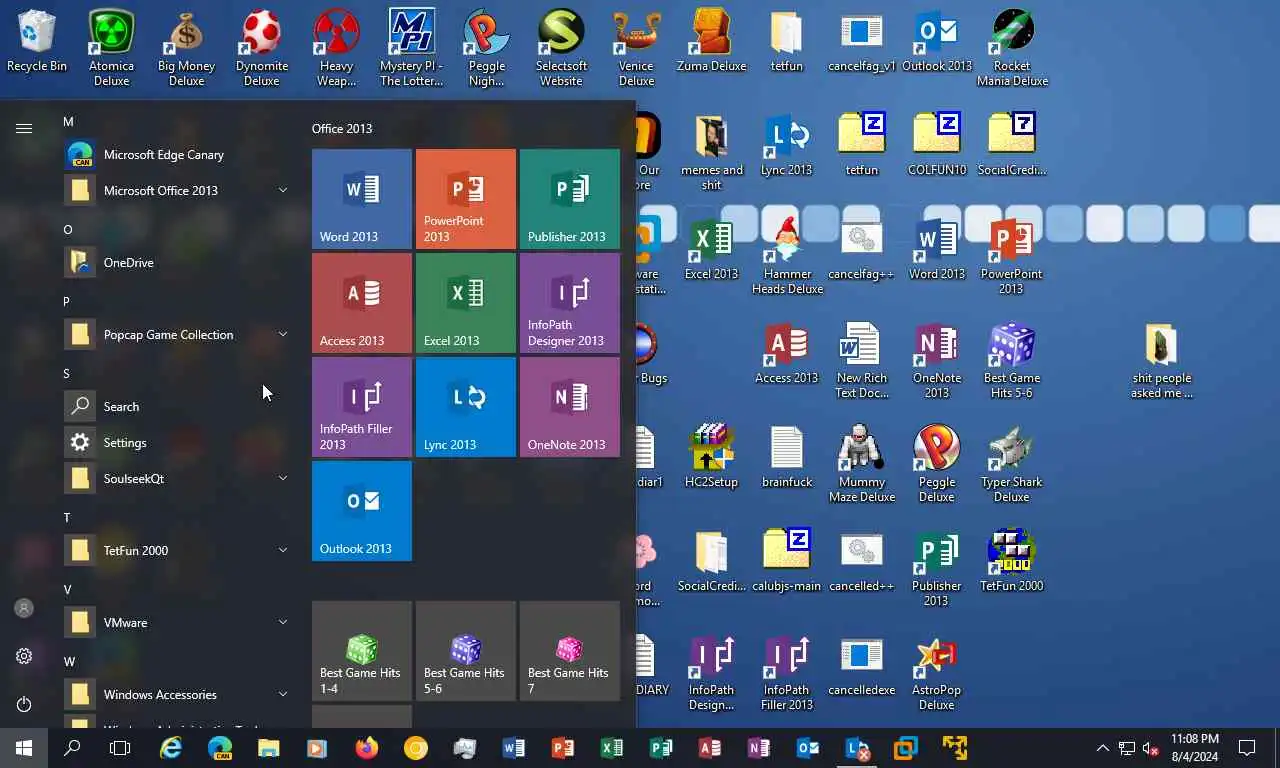Open the Action Center notifications
1280x768 pixels.
[x=1247, y=747]
